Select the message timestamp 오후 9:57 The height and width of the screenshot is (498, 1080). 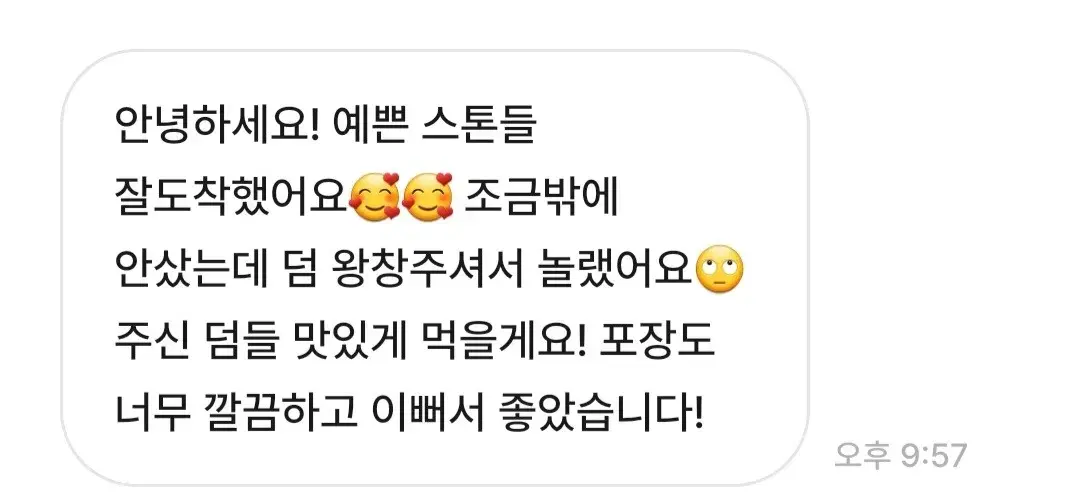[x=901, y=455]
